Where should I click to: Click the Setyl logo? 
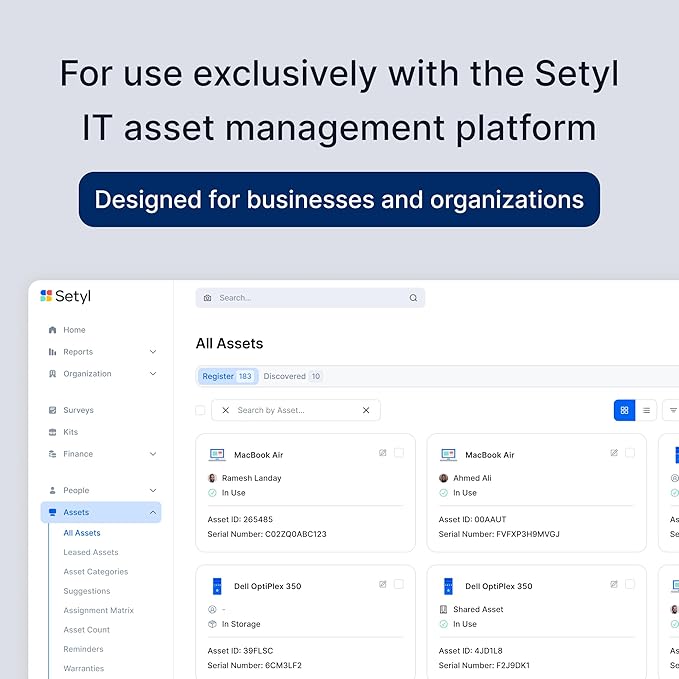[x=65, y=296]
